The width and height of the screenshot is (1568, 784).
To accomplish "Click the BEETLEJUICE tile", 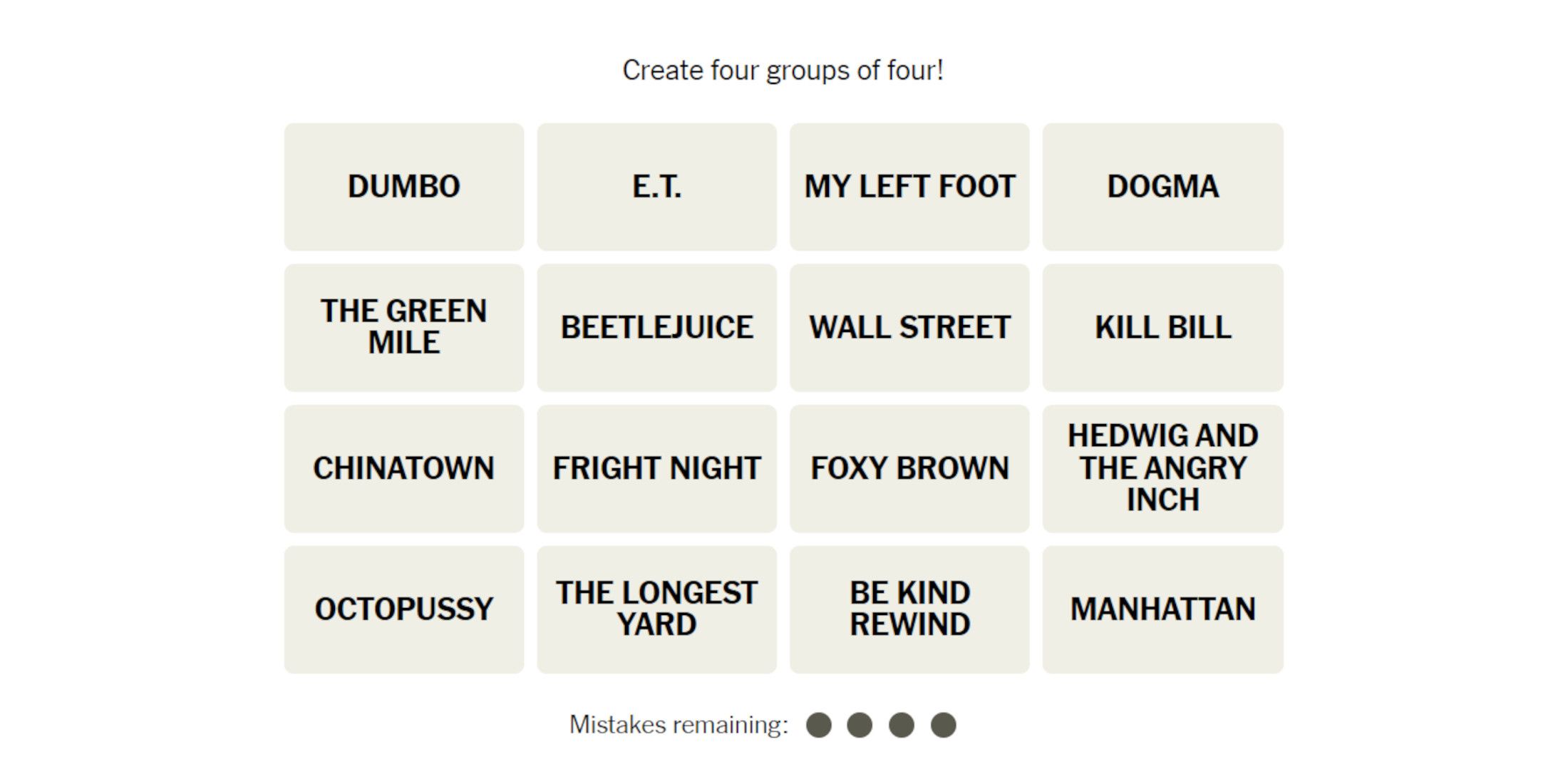I will click(656, 327).
